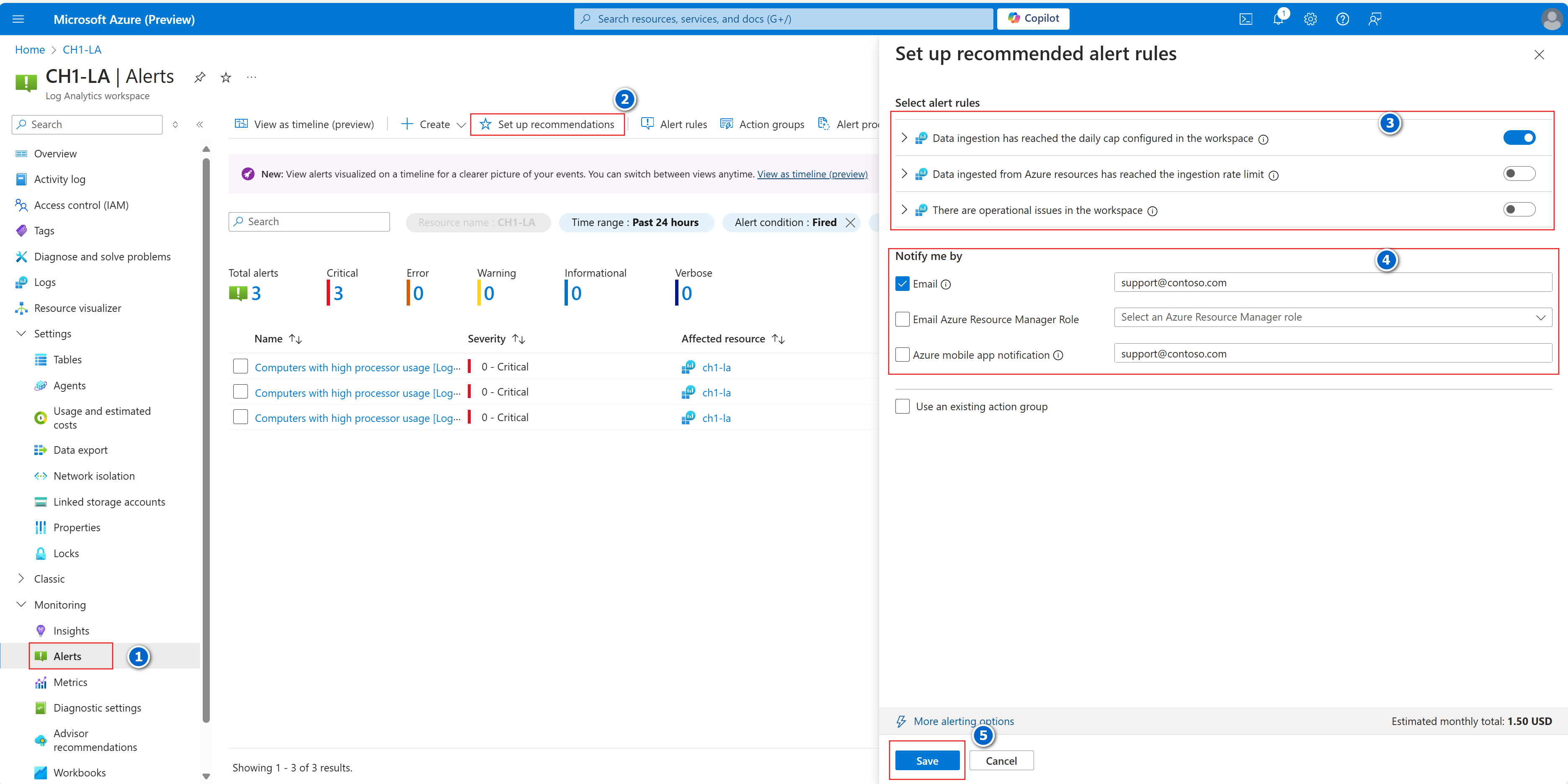Enable ingestion rate limit alert toggle

tap(1519, 174)
